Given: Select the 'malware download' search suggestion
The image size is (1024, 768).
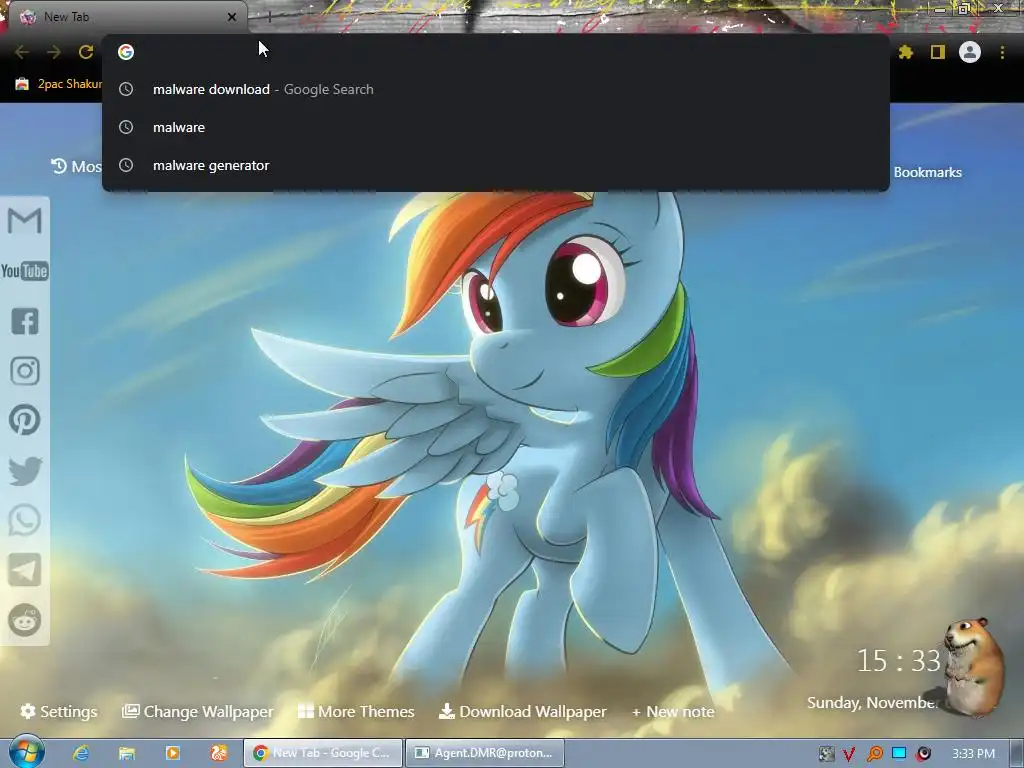Looking at the screenshot, I should tap(496, 89).
